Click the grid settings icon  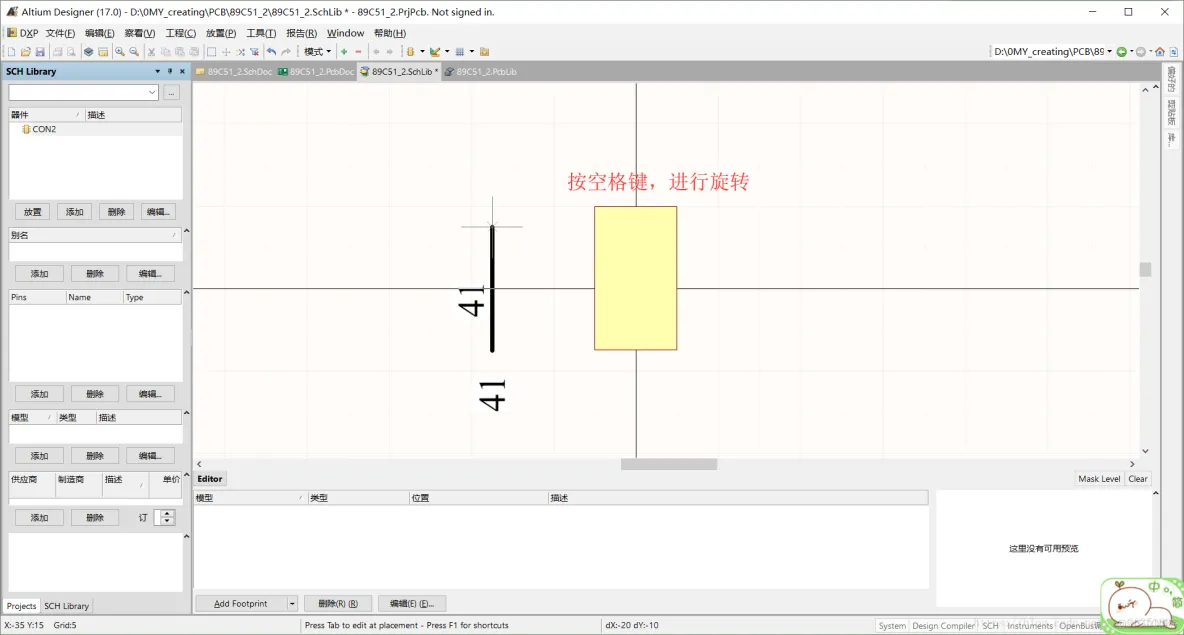(460, 52)
